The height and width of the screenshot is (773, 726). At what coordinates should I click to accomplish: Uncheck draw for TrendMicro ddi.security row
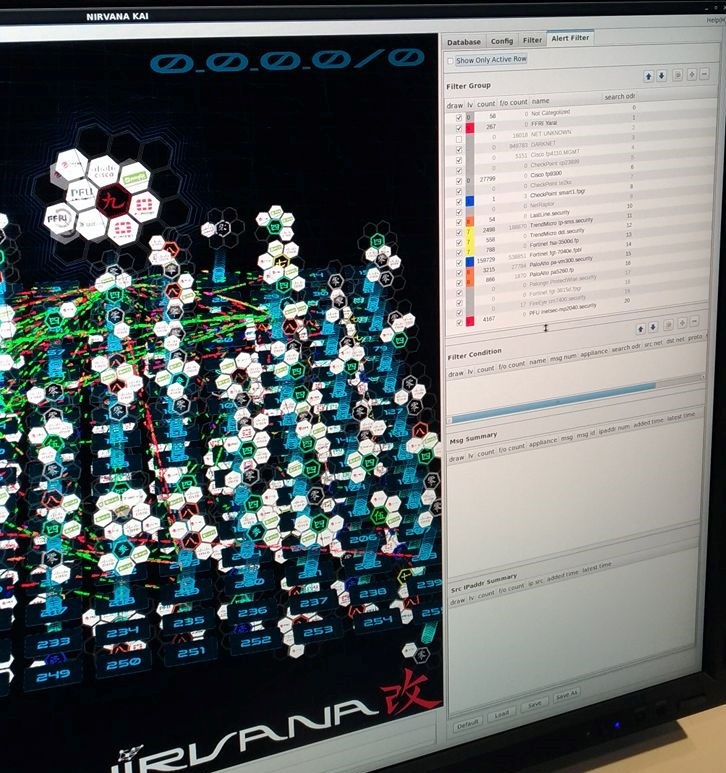(x=459, y=242)
